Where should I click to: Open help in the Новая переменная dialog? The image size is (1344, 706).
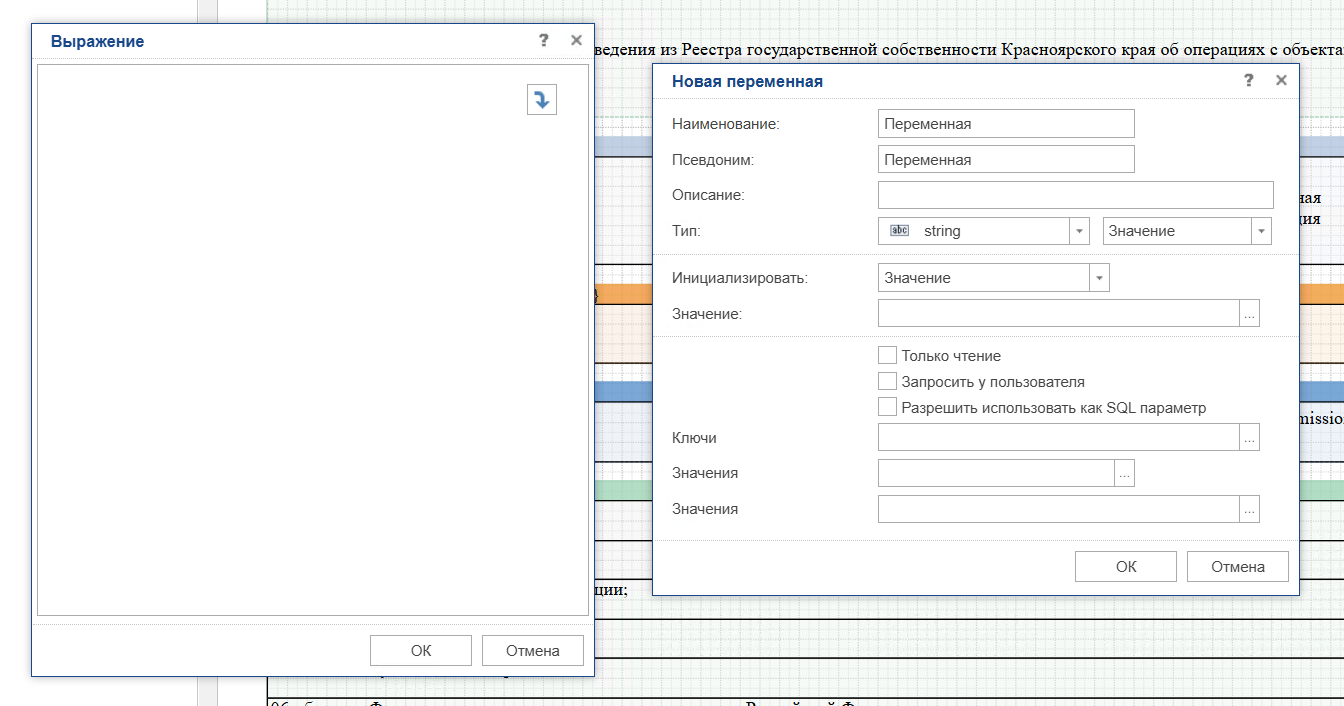tap(1248, 81)
